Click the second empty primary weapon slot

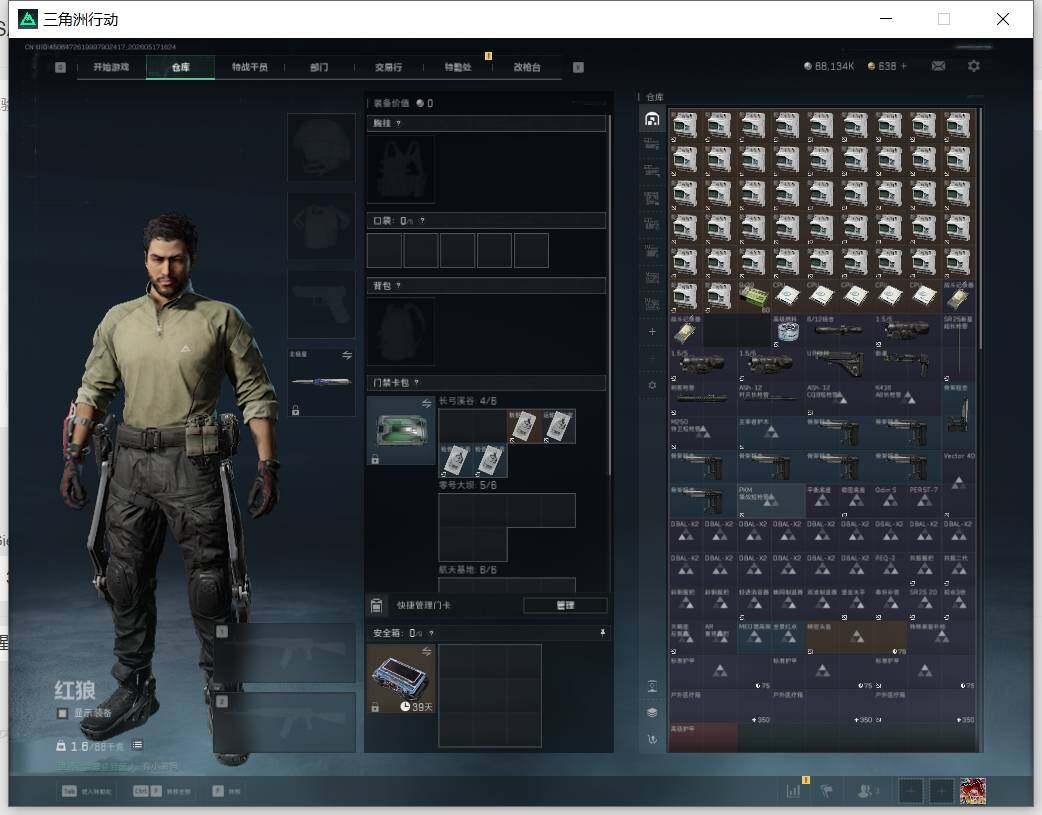284,723
